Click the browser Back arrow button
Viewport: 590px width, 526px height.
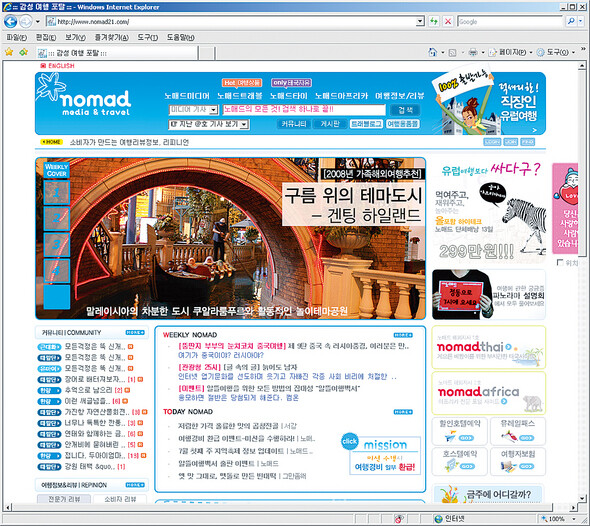(11, 22)
